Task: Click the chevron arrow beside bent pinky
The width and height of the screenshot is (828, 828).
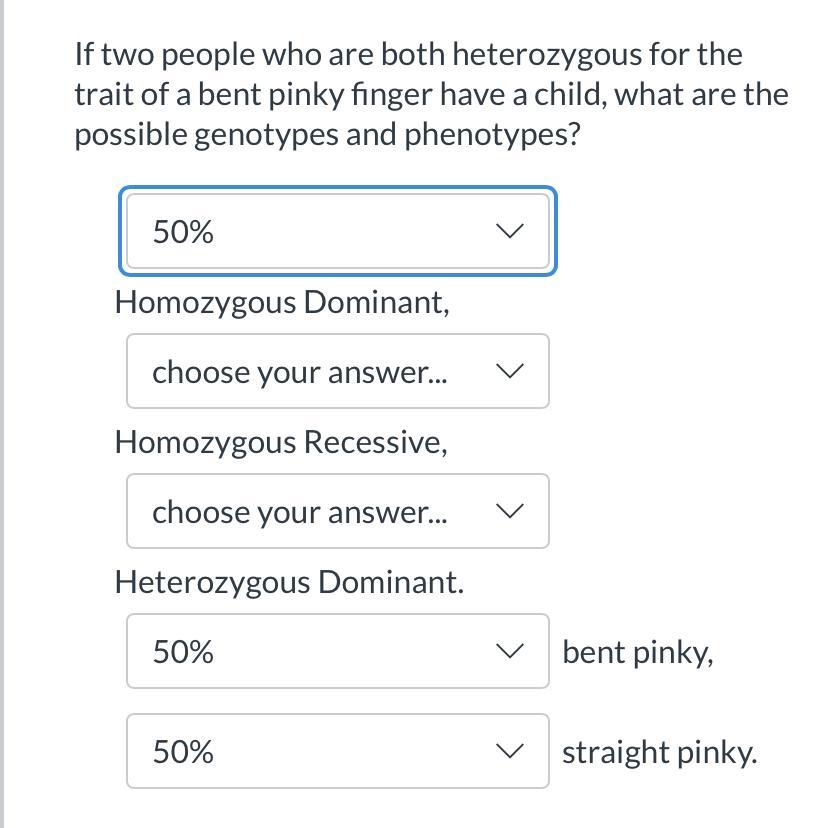Action: 509,652
